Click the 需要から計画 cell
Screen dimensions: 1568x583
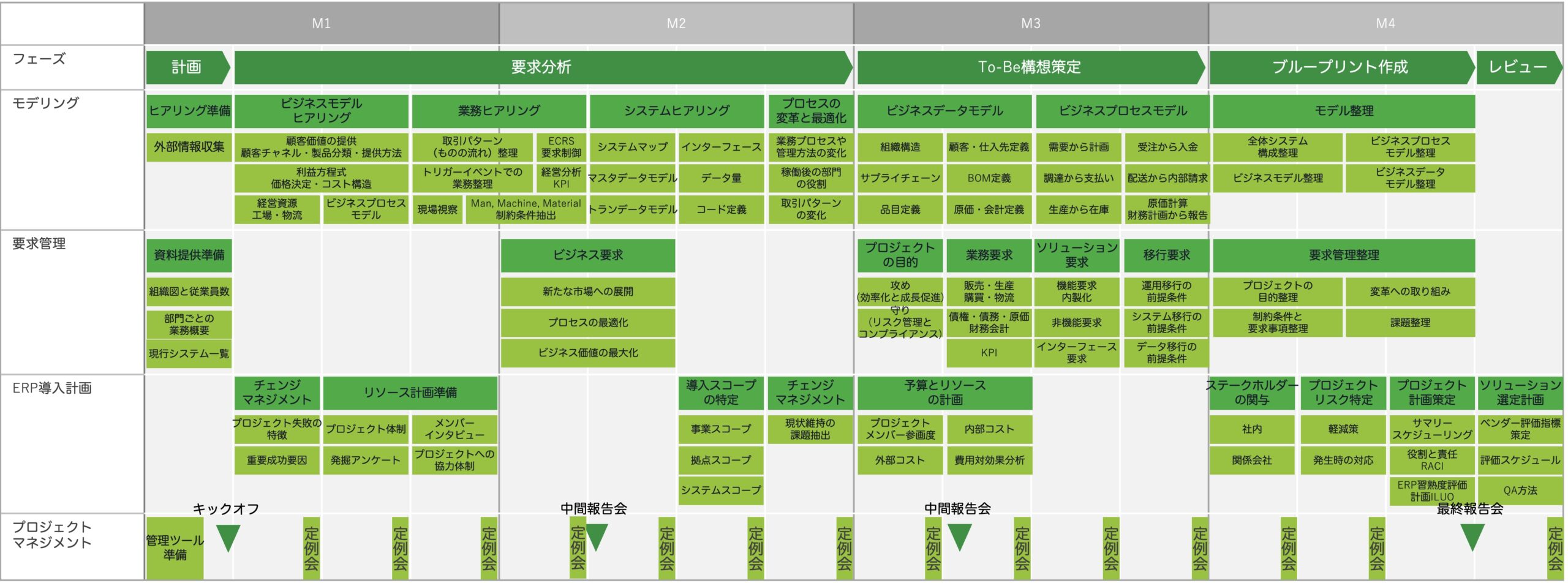(x=1079, y=147)
